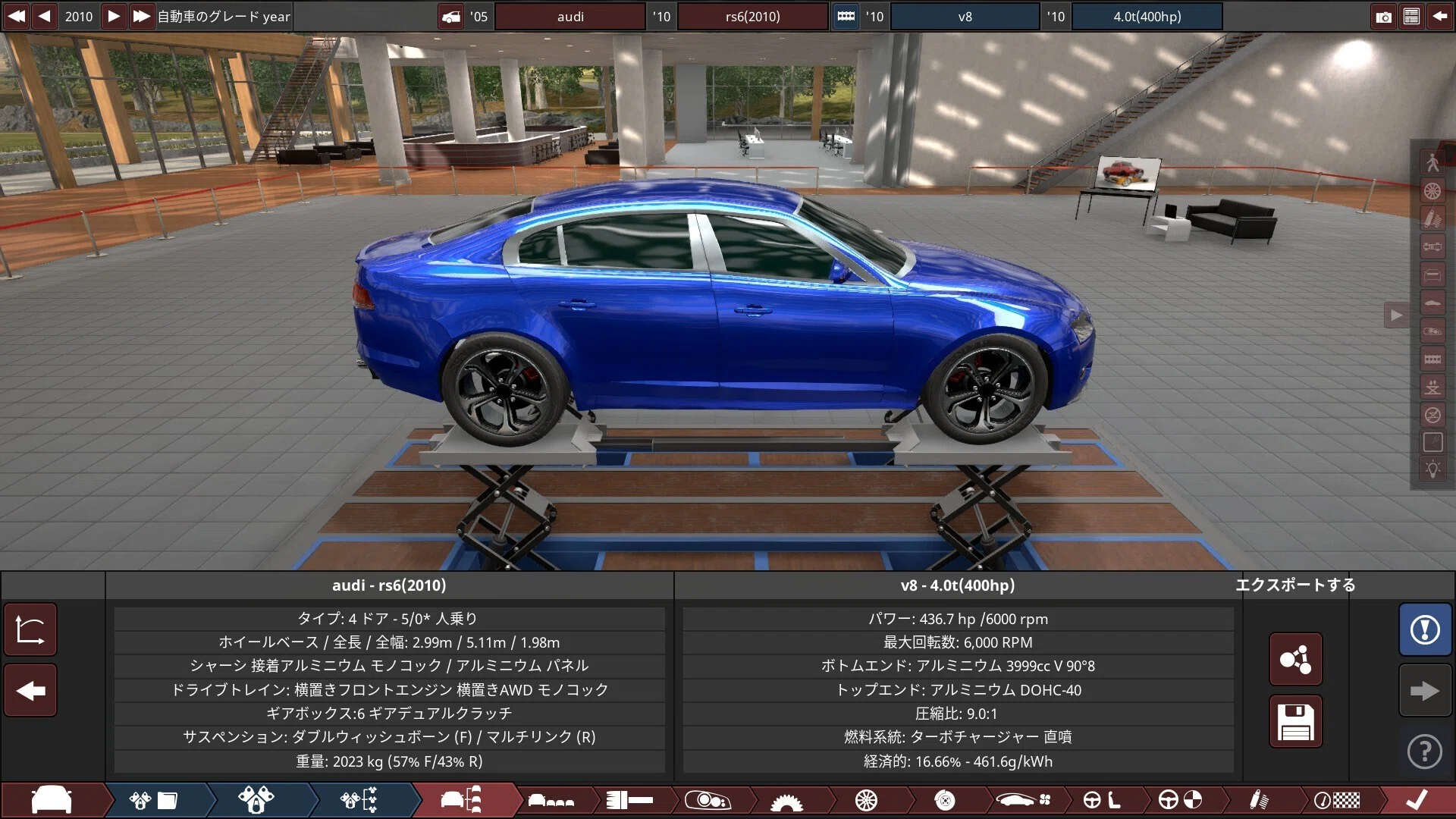Click the engine block icon in top bar

tap(846, 17)
